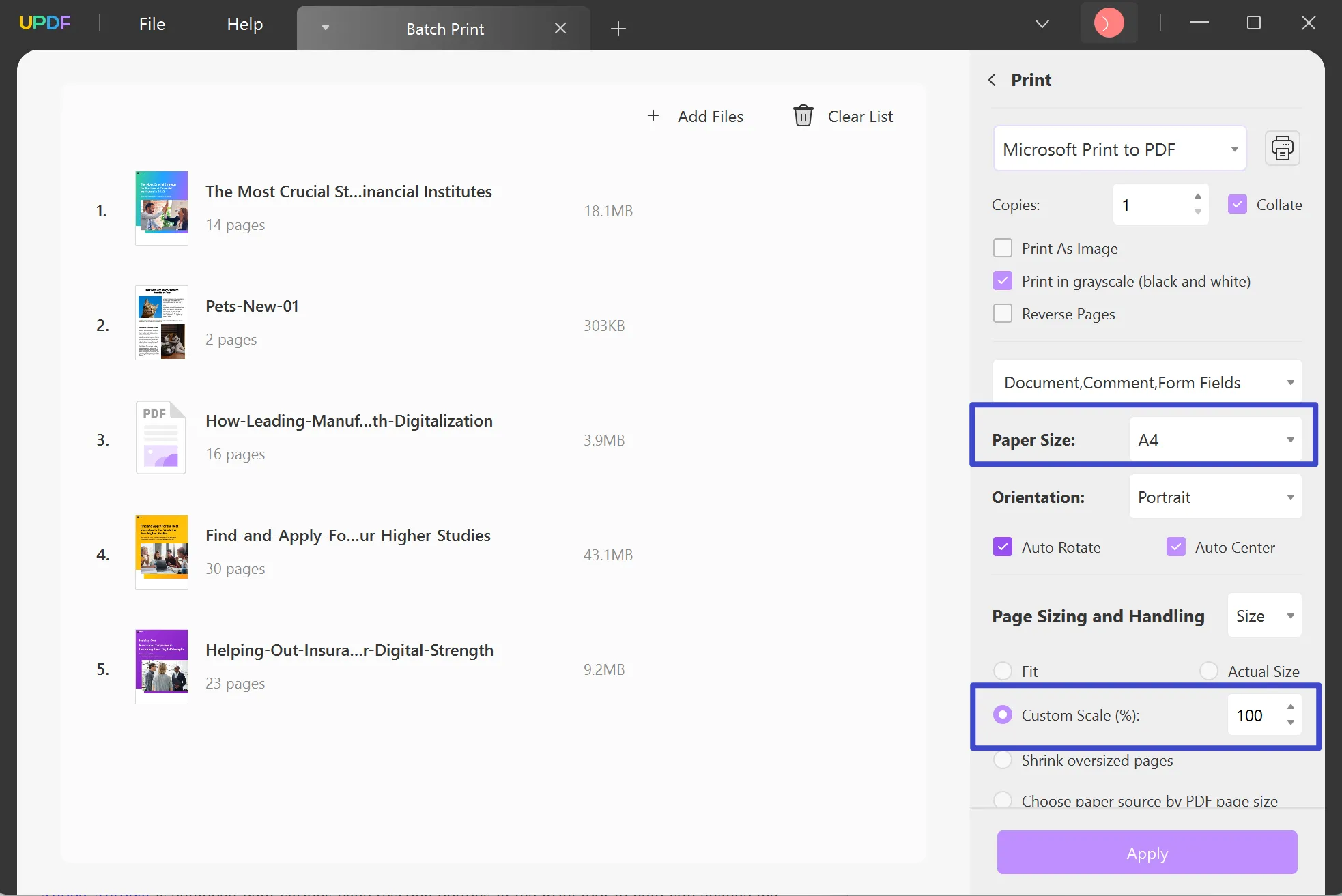This screenshot has width=1342, height=896.
Task: Enable Reverse Pages checkbox
Action: 1003,313
